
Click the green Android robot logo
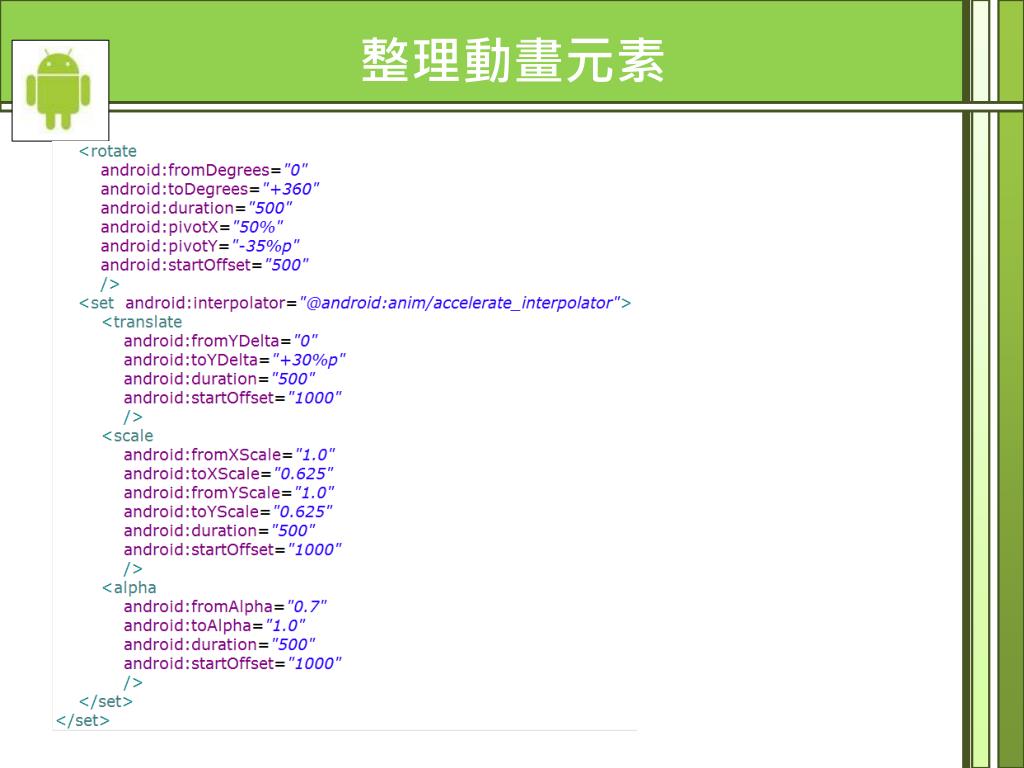pyautogui.click(x=60, y=90)
